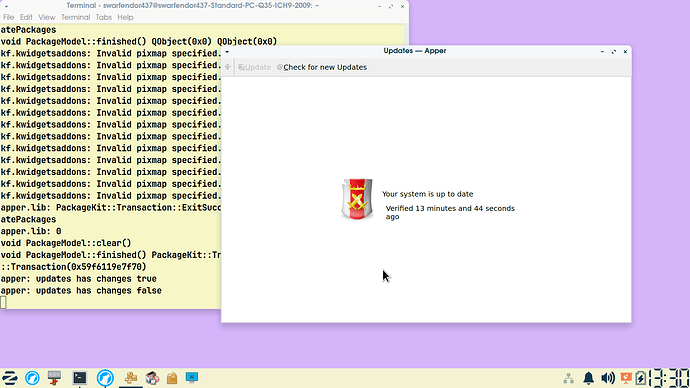This screenshot has height=388, width=690.
Task: Open the blue monitor taskbar icon
Action: tap(192, 377)
